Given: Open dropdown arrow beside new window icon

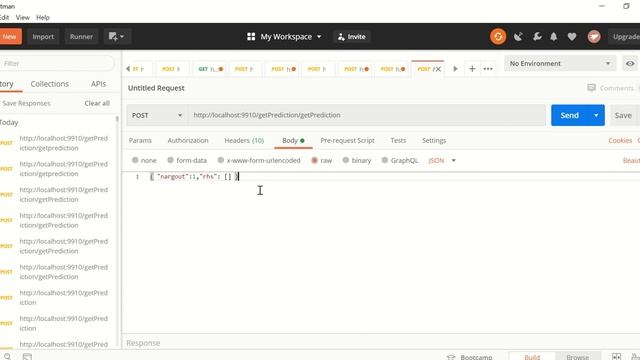Looking at the screenshot, I should pos(122,37).
